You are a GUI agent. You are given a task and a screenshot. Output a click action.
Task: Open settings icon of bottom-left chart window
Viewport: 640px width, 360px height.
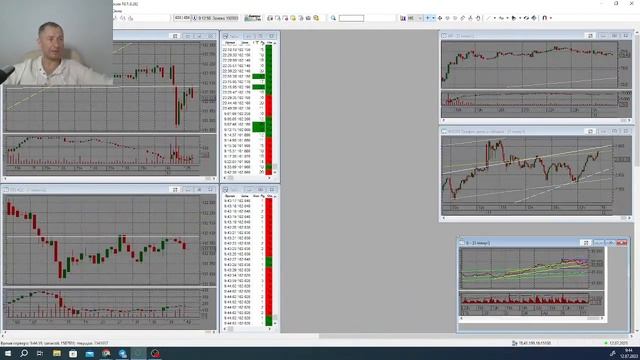(176, 190)
